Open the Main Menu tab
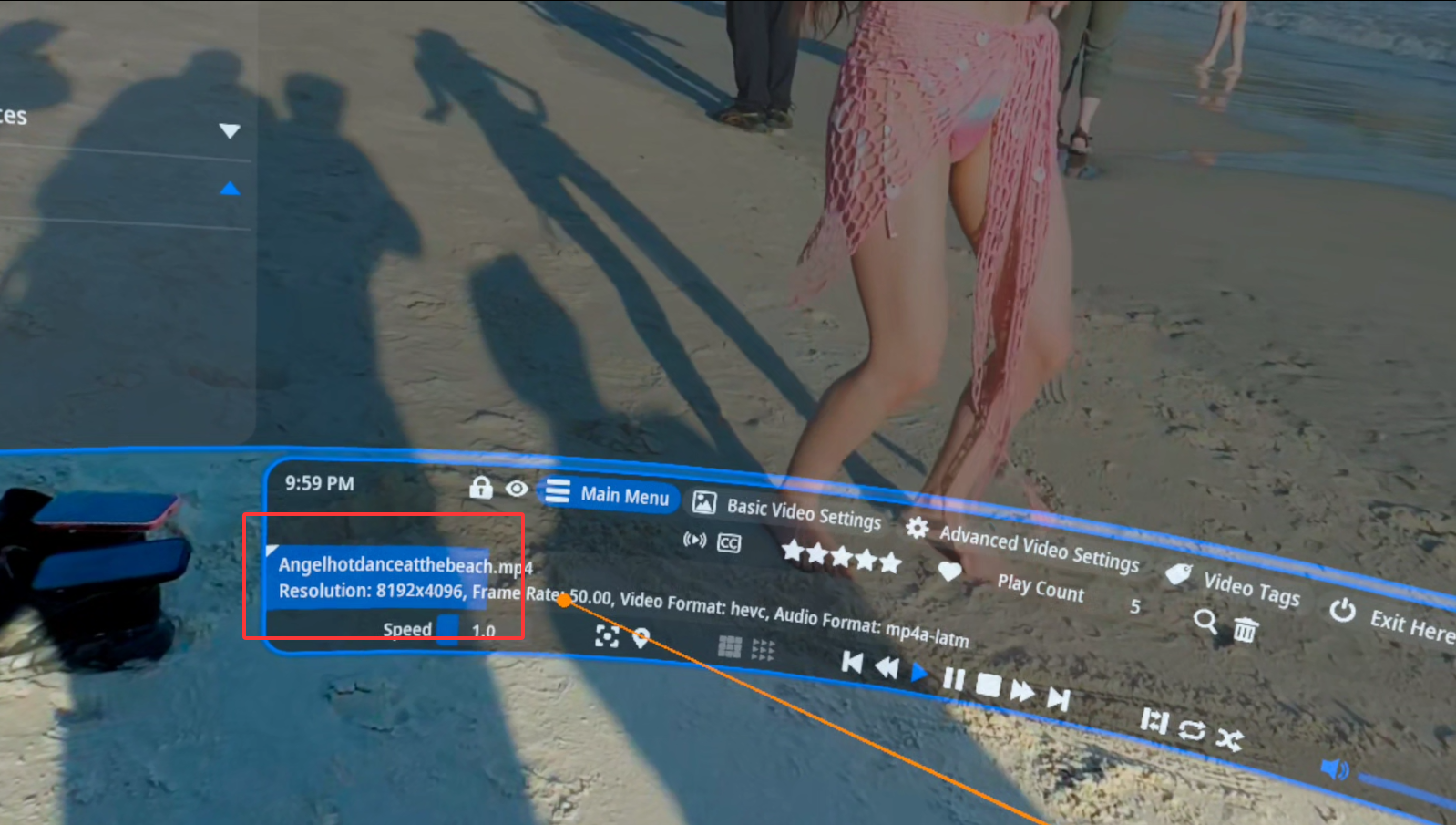 607,494
